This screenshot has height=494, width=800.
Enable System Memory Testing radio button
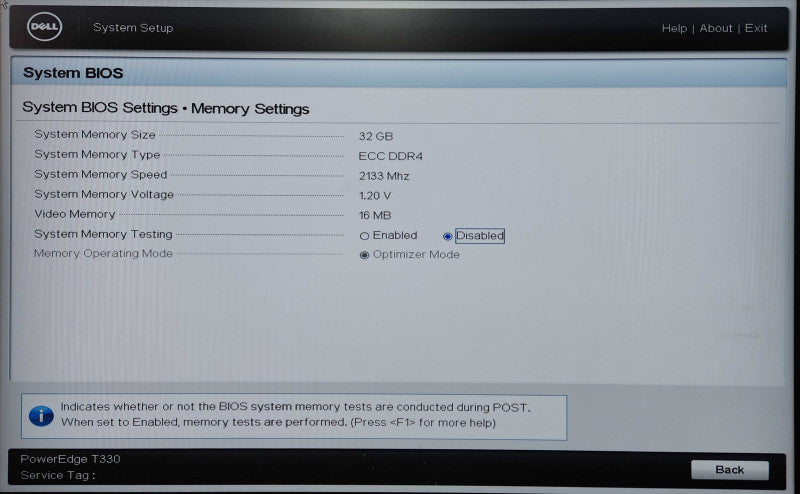tap(364, 236)
